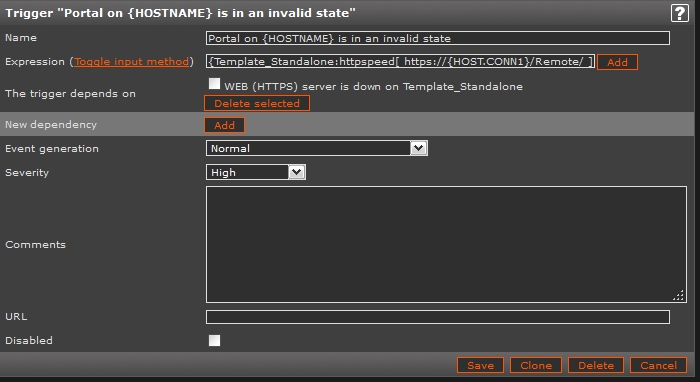700x382 pixels.
Task: Grab the Comments textarea resize handle
Action: tap(679, 295)
